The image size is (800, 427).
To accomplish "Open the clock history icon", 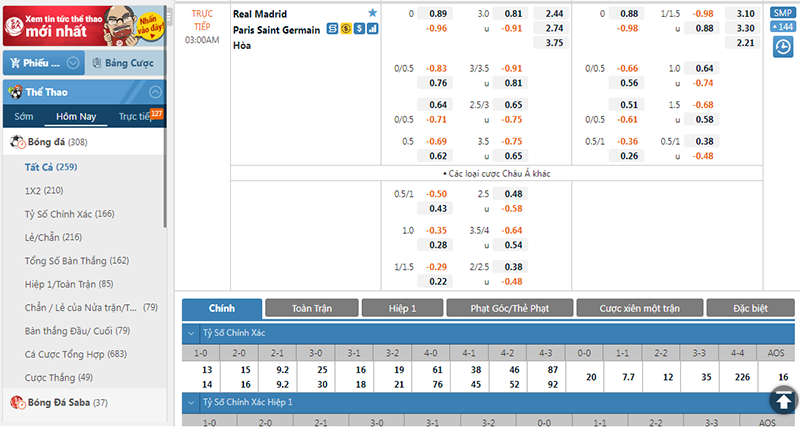I will click(x=783, y=47).
